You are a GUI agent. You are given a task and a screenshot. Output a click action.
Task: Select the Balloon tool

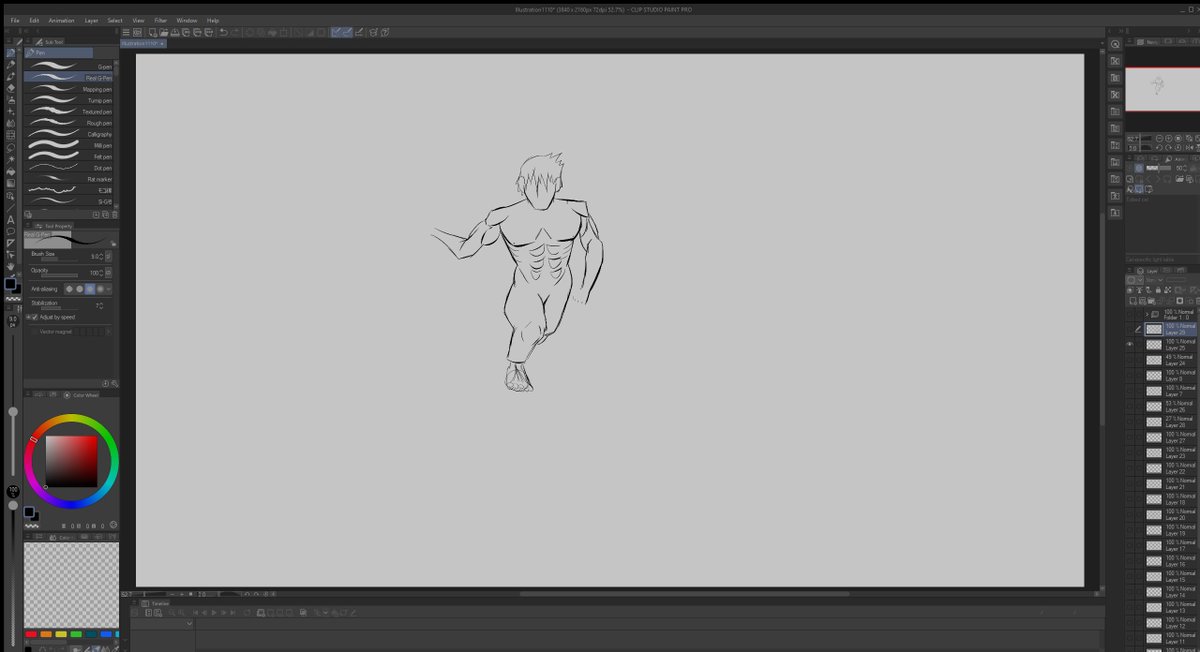point(10,231)
